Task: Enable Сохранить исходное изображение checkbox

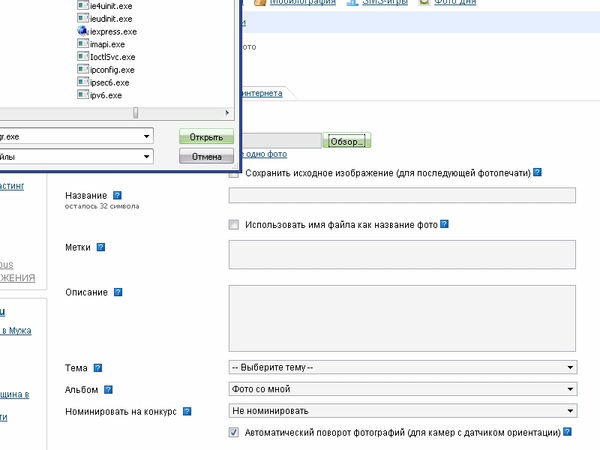Action: [234, 173]
